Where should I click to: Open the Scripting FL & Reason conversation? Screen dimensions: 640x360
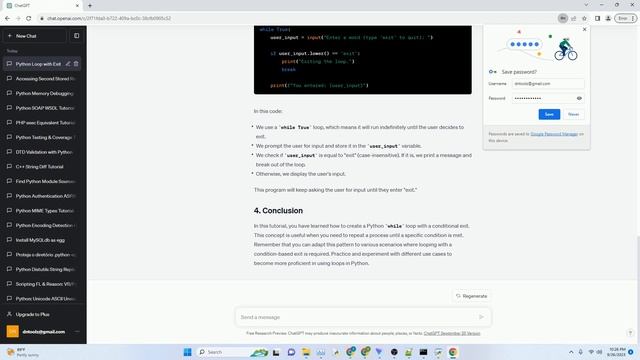[42, 284]
